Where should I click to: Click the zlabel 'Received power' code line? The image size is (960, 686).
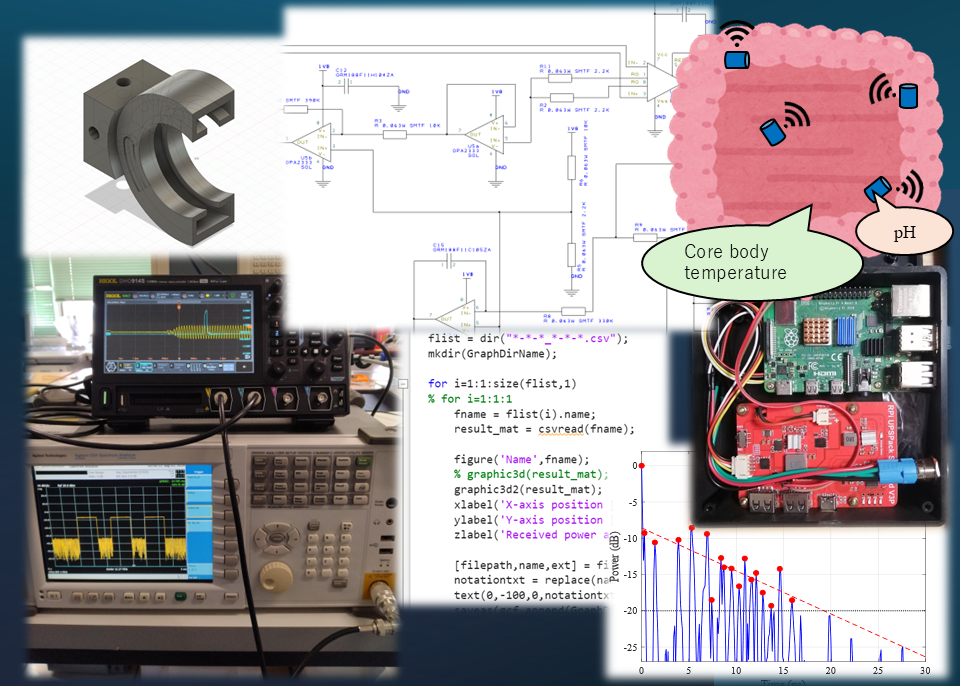[533, 535]
